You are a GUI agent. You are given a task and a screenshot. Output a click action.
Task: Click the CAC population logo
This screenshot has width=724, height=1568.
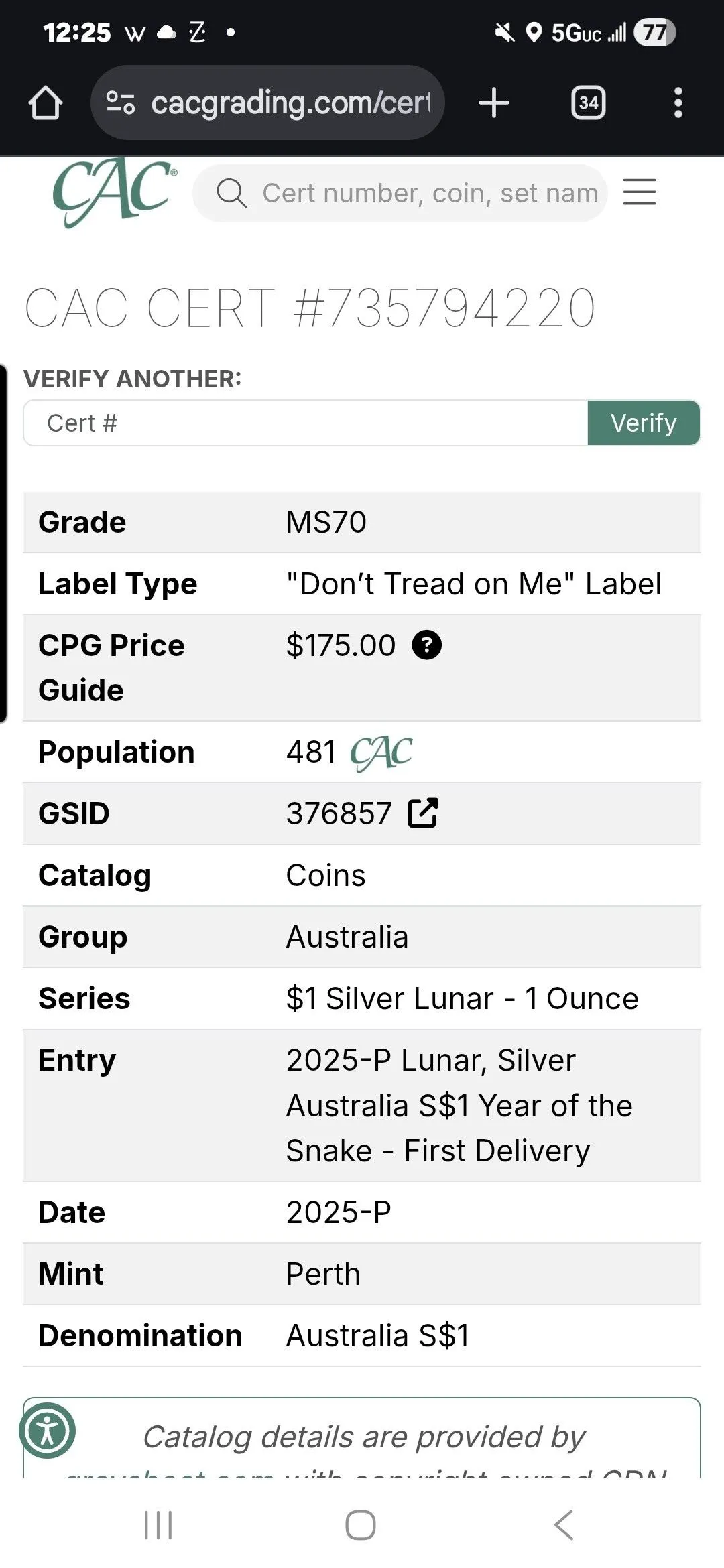click(381, 753)
